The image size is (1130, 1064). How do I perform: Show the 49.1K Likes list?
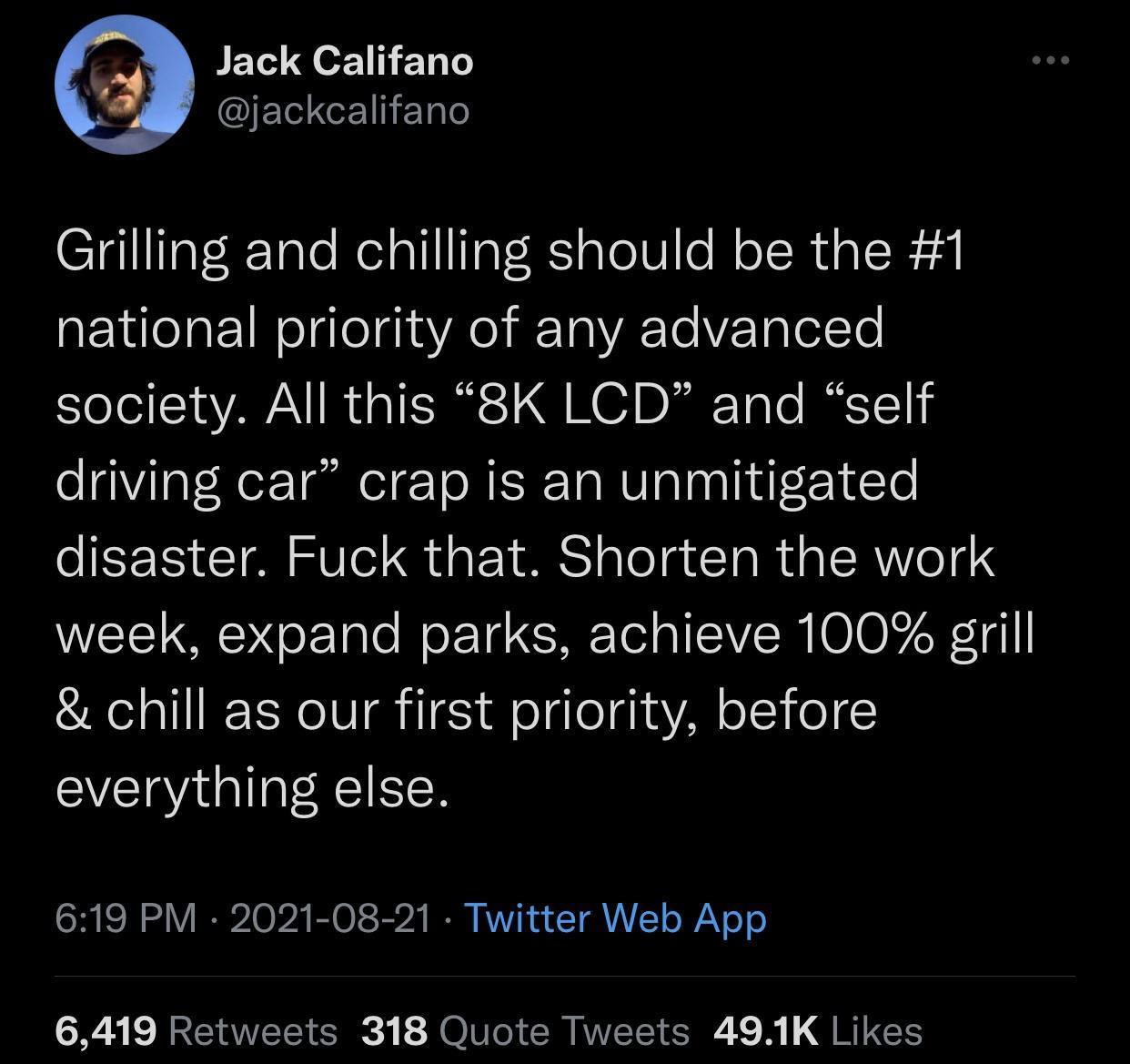tap(818, 1031)
